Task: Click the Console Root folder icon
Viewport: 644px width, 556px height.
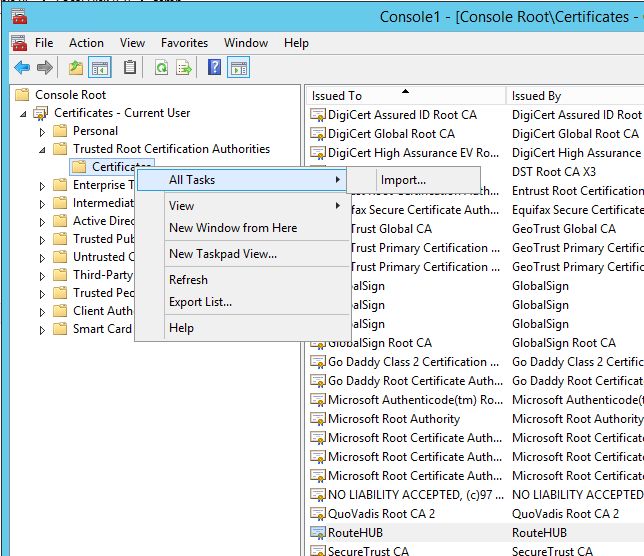Action: [22, 95]
